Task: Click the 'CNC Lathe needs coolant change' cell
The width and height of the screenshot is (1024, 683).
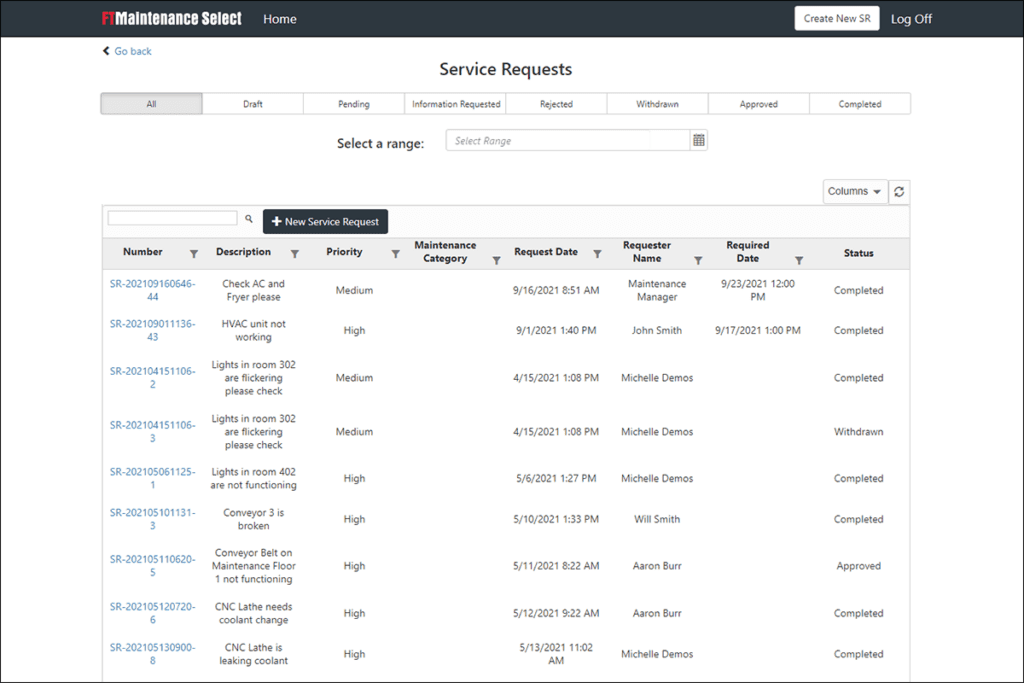Action: pos(253,613)
